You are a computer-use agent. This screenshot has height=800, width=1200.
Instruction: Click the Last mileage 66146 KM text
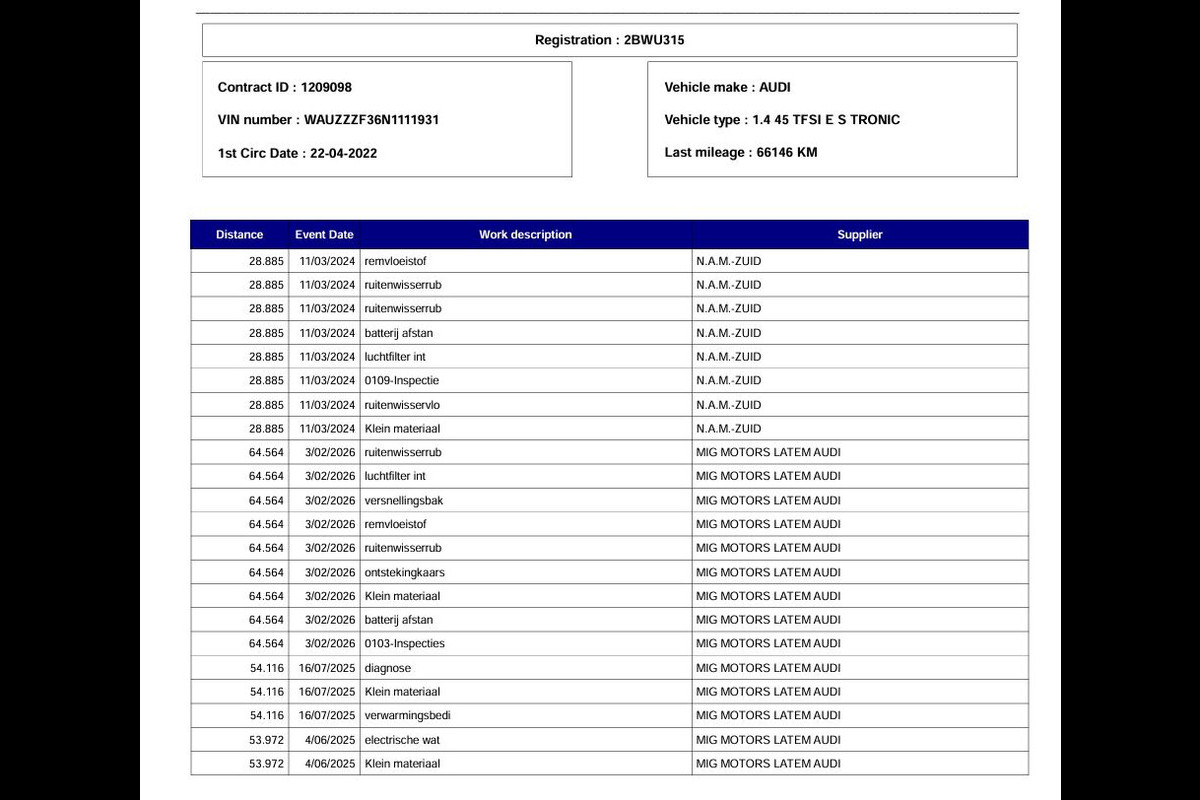[x=741, y=152]
